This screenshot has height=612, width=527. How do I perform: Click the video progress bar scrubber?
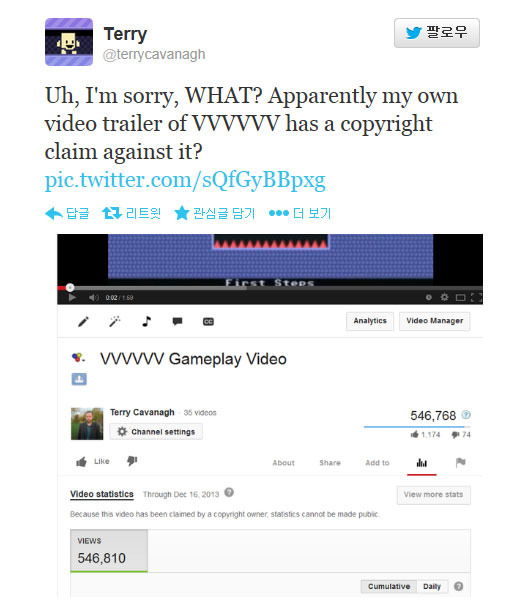pyautogui.click(x=70, y=288)
